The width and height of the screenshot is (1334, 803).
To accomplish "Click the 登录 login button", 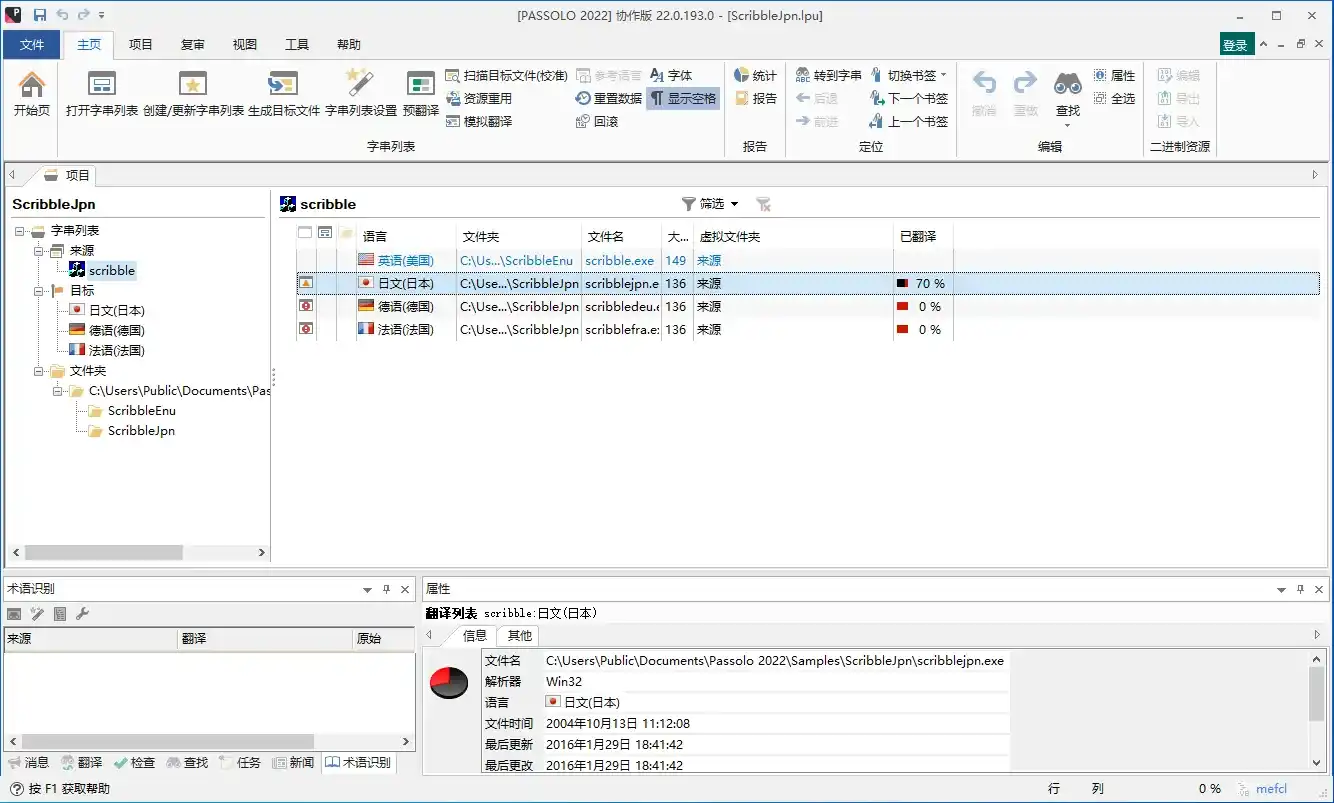I will pos(1235,45).
